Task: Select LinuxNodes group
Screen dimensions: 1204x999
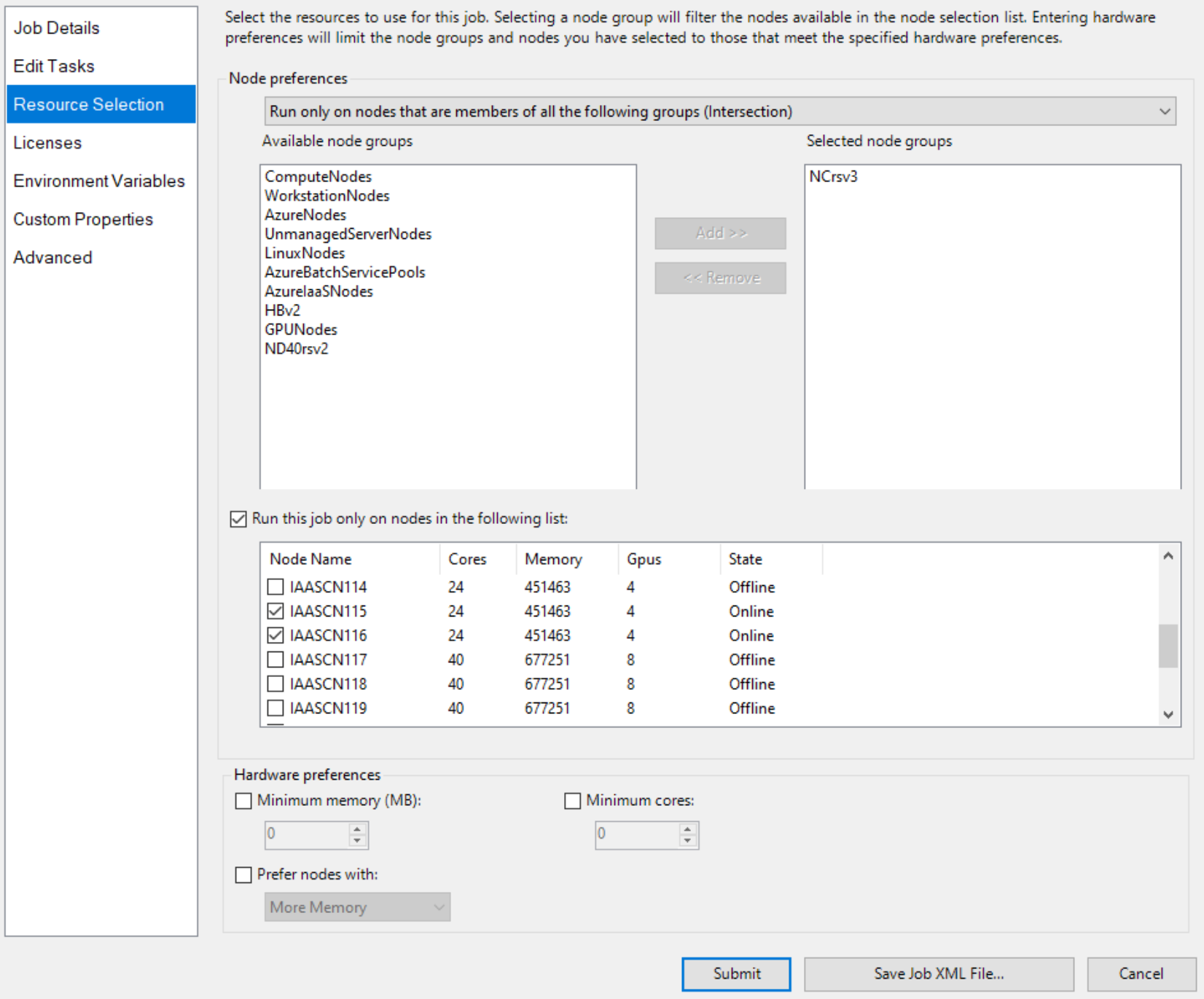Action: tap(305, 253)
